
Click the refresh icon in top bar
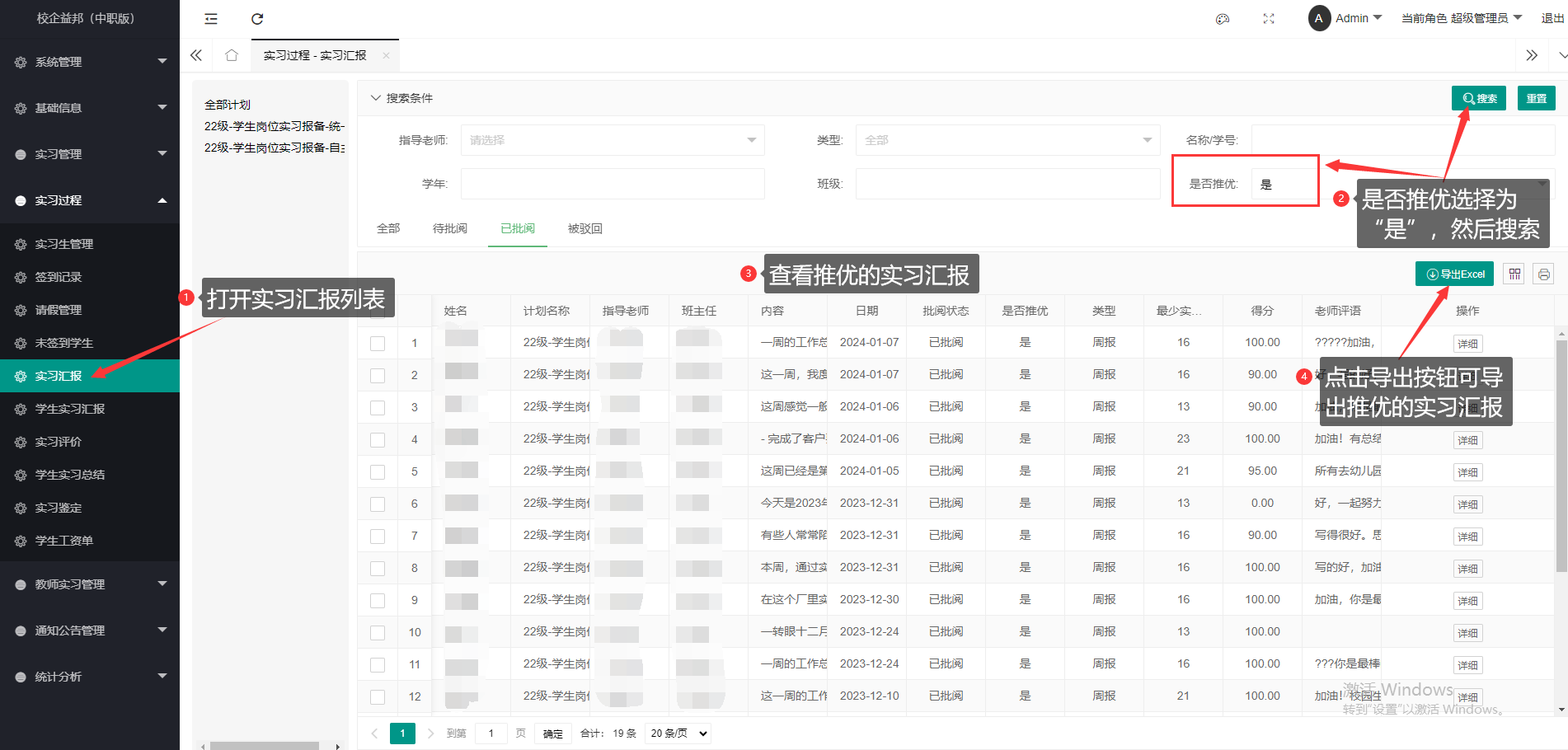[257, 19]
